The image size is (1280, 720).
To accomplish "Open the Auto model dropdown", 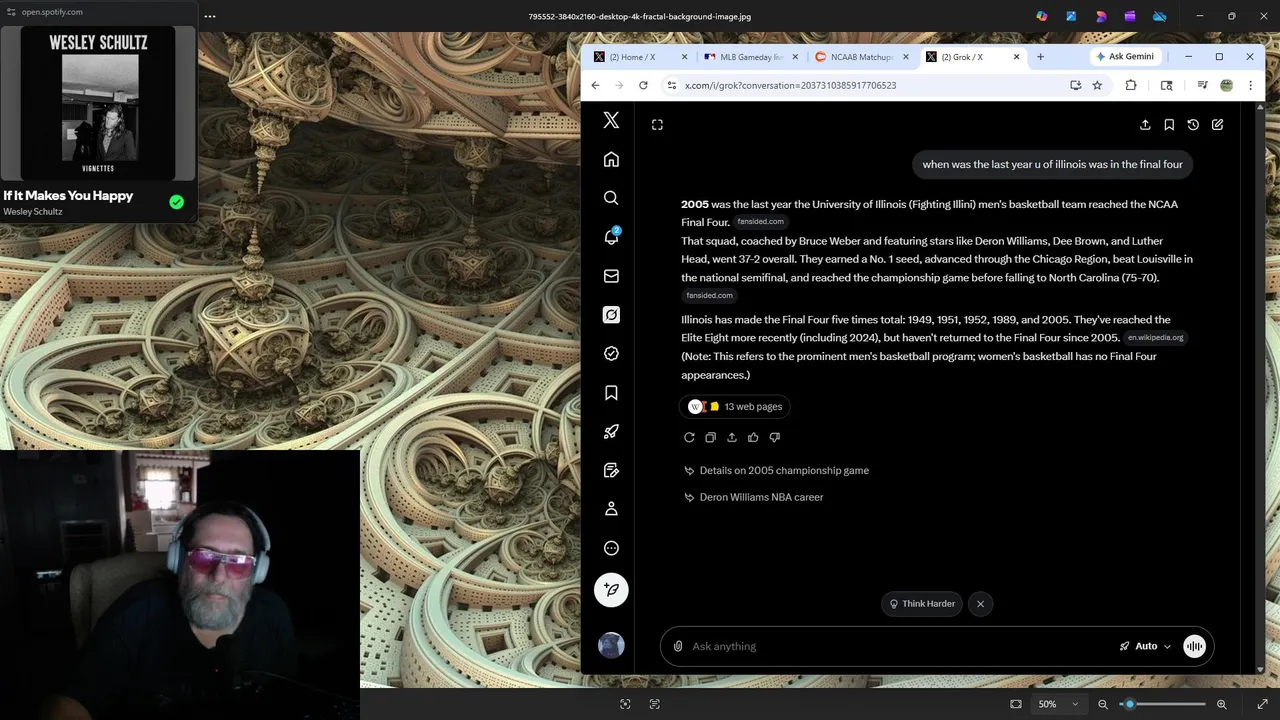I will point(1146,646).
